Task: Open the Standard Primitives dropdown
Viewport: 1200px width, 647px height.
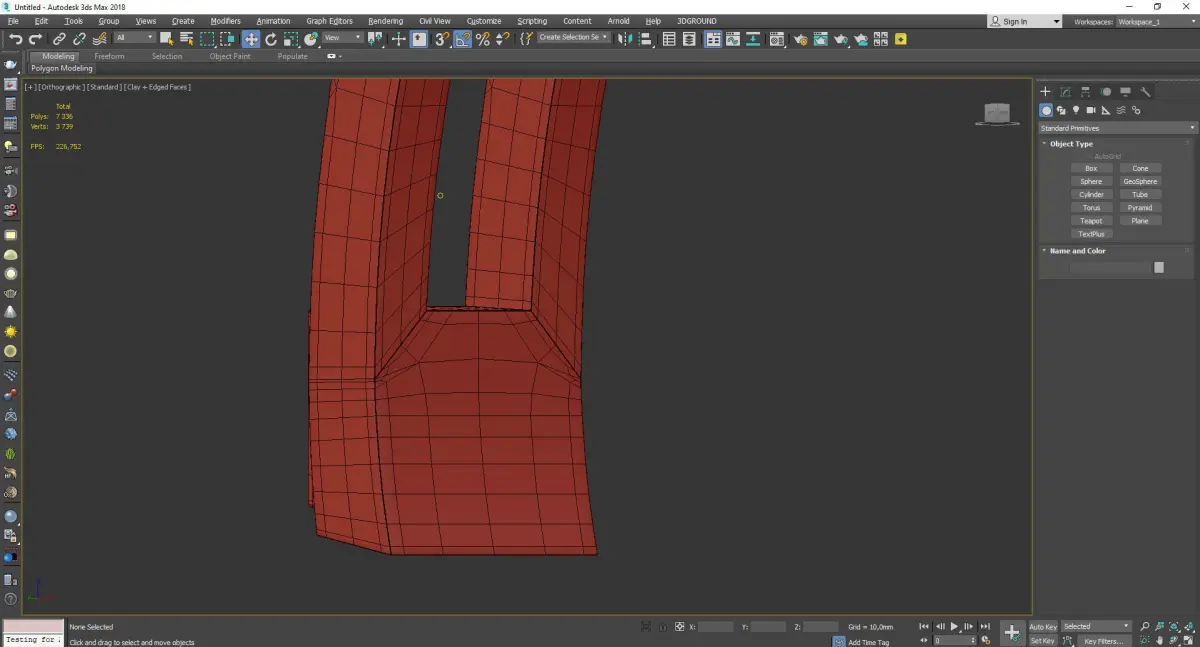Action: pyautogui.click(x=1117, y=128)
